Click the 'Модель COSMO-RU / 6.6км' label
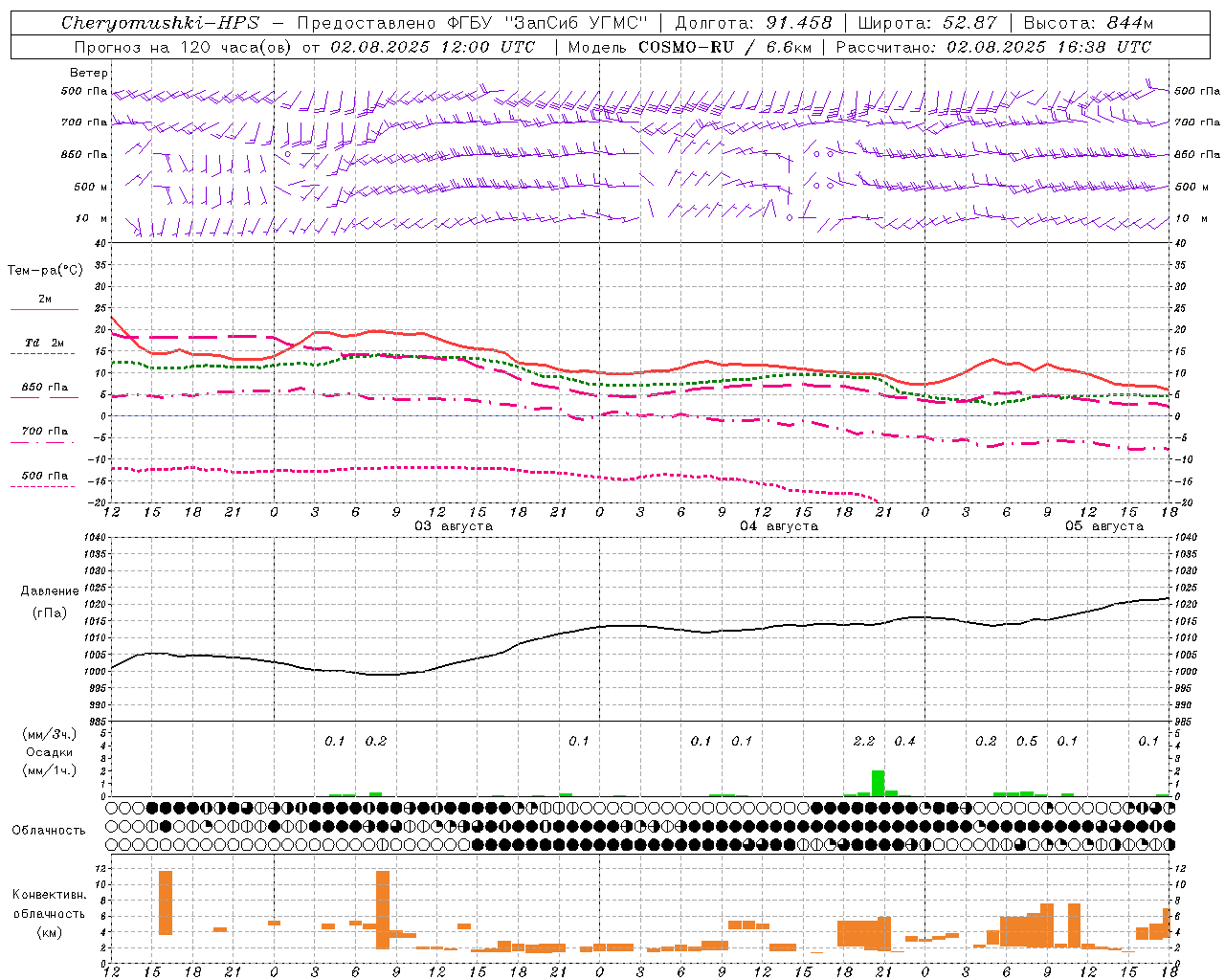The image size is (1225, 980). pos(689,47)
